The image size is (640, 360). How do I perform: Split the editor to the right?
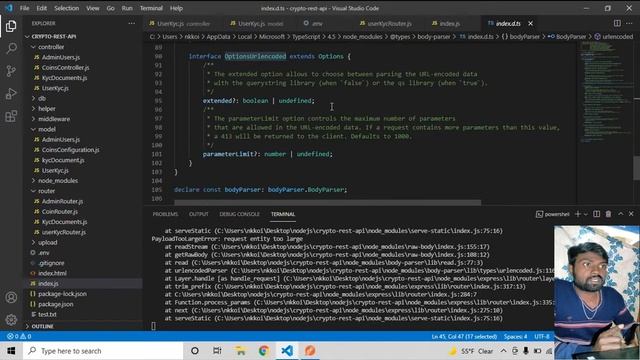pyautogui.click(x=617, y=23)
